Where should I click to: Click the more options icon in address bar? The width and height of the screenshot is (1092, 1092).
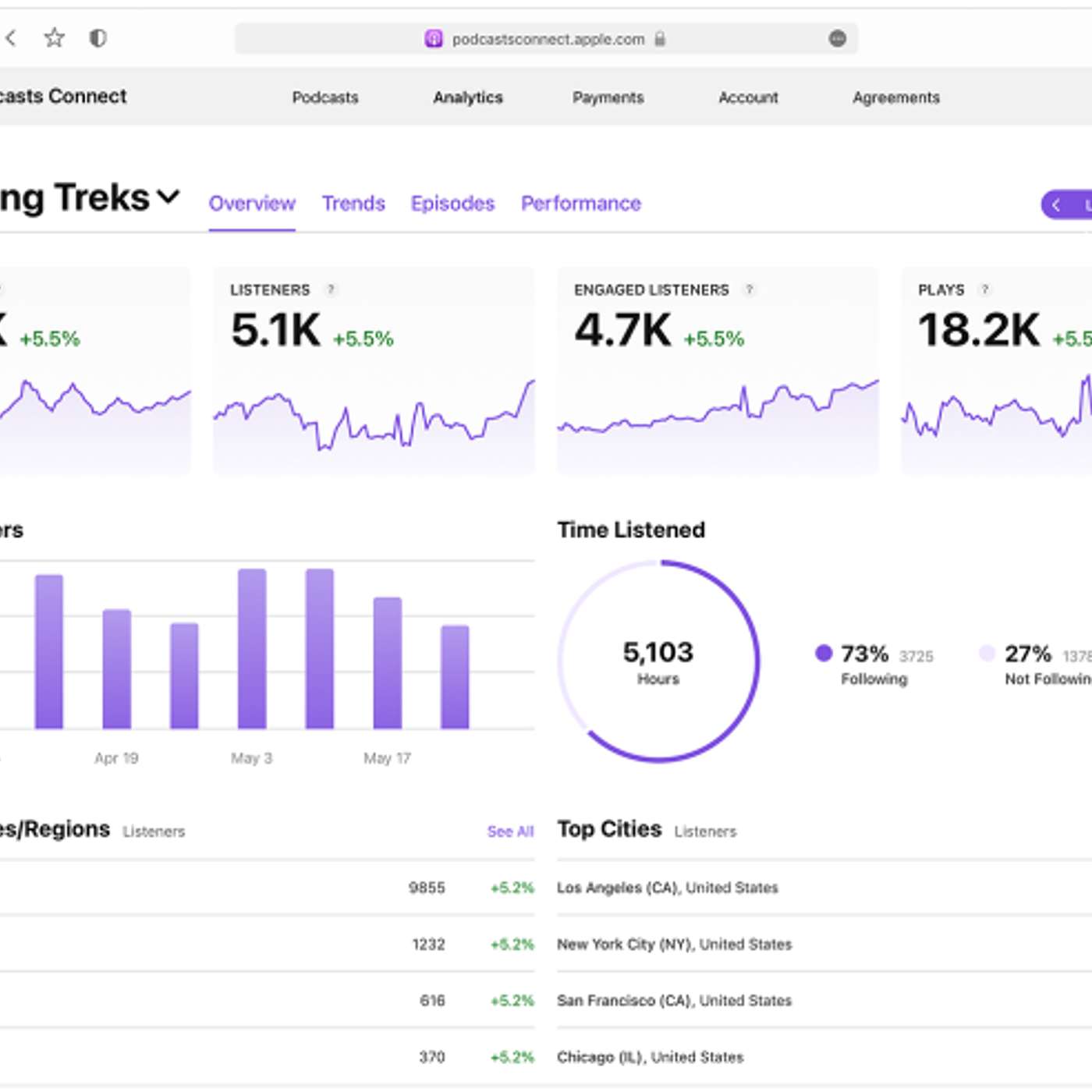coord(837,38)
